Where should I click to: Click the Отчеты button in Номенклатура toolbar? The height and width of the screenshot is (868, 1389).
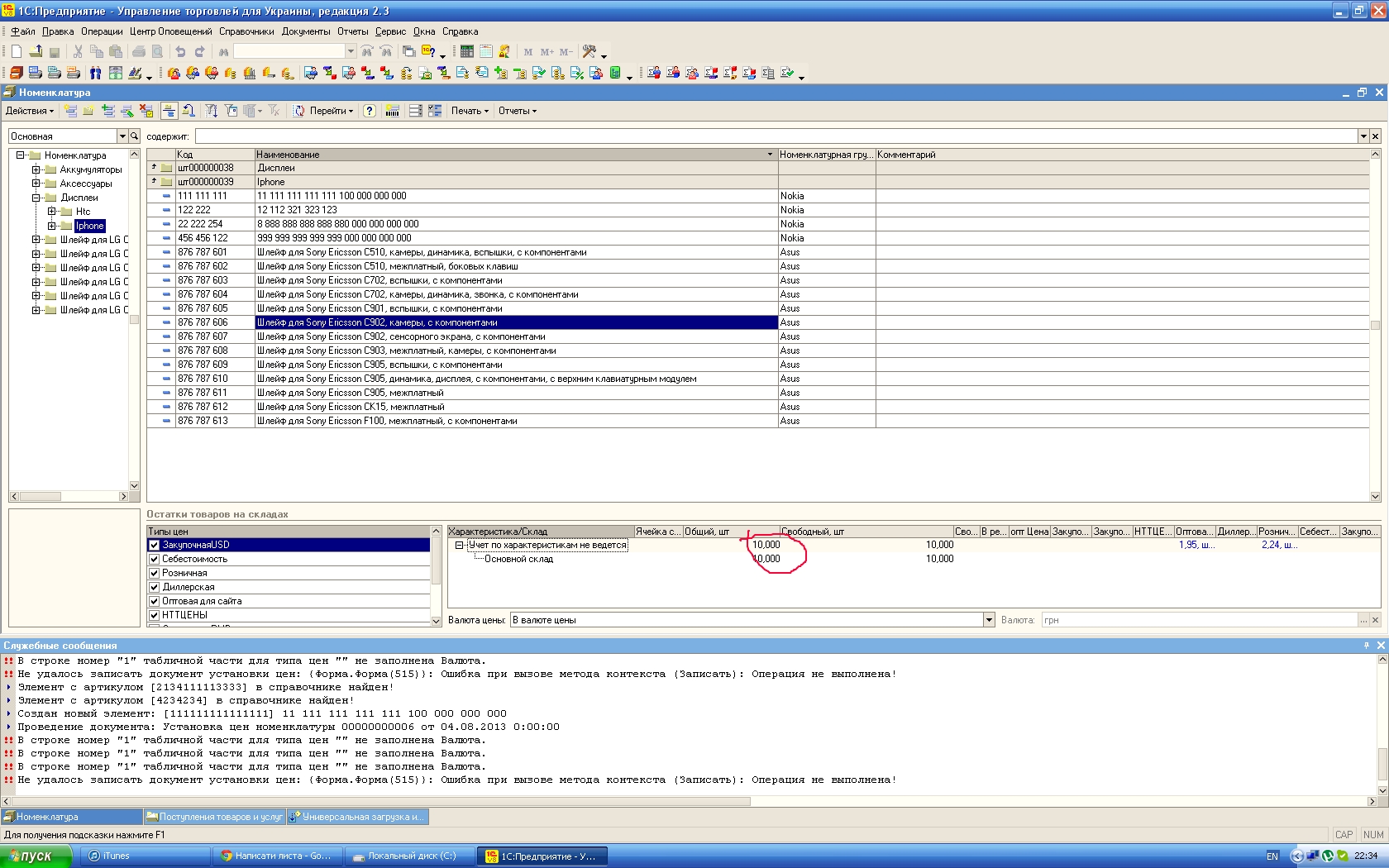click(x=517, y=111)
